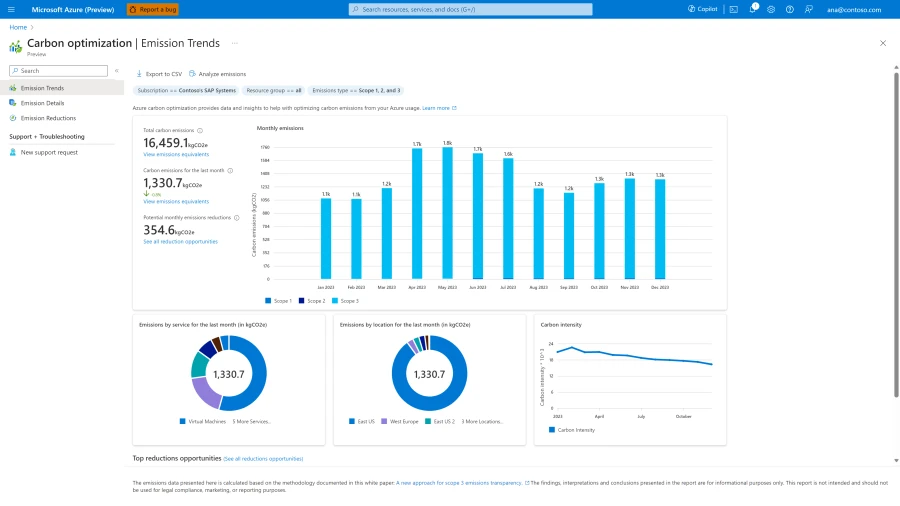Image resolution: width=900 pixels, height=506 pixels.
Task: Open See all reductions opportunities link near bottom
Action: tap(263, 459)
